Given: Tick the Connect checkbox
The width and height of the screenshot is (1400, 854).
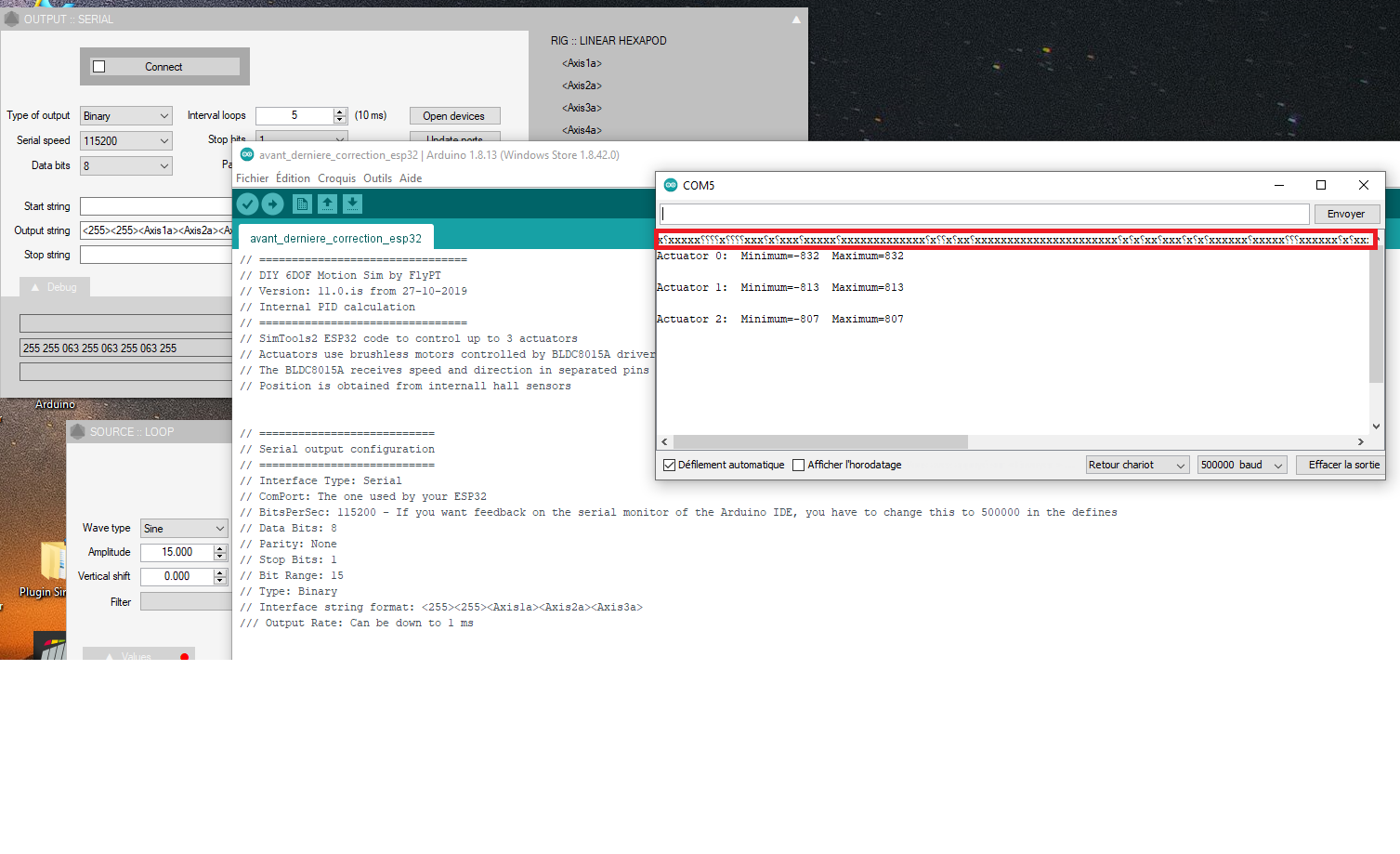Looking at the screenshot, I should pos(99,67).
